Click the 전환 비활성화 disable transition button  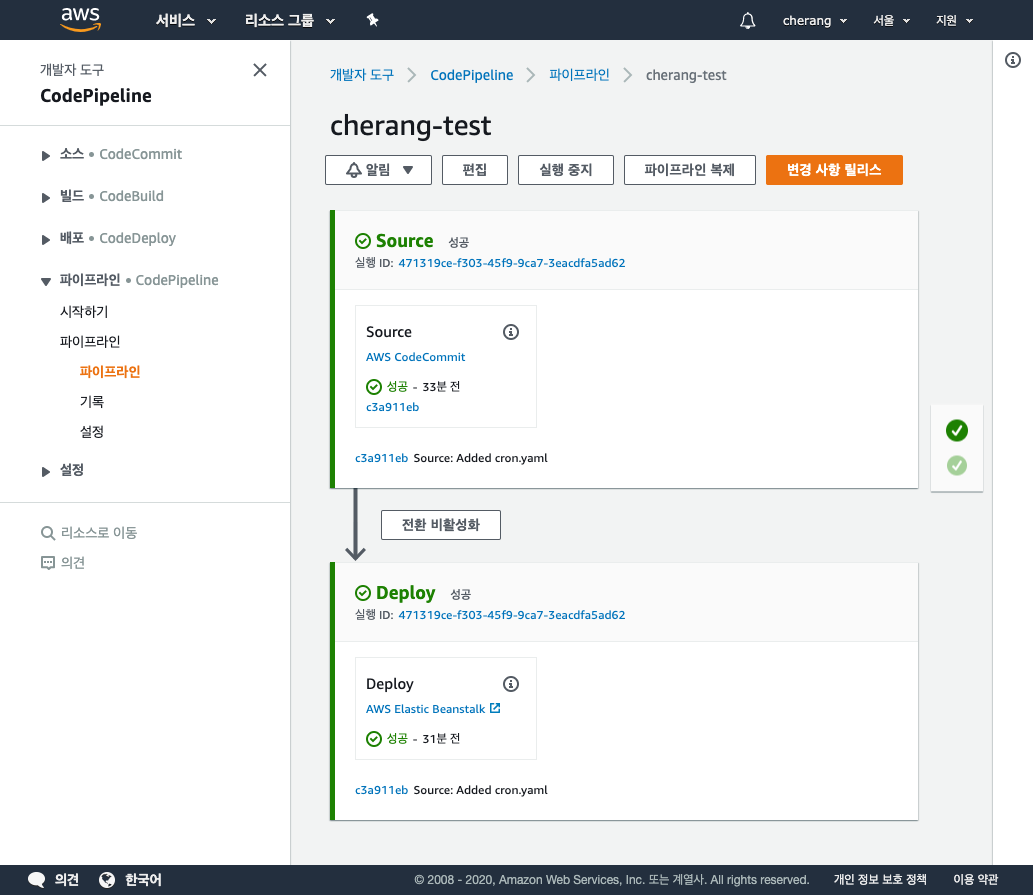pos(441,525)
